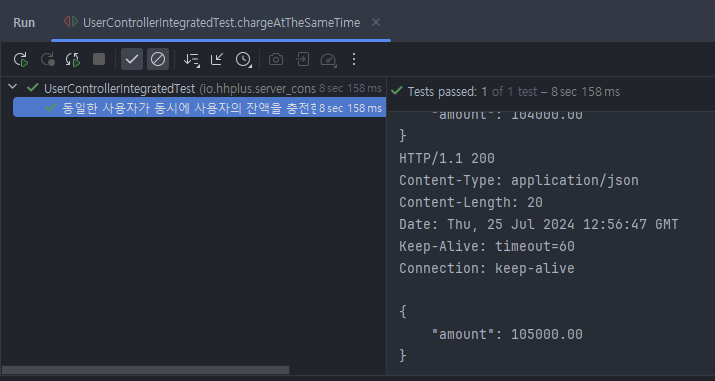Click the Keep-Alive: timeout=60 line
Image resolution: width=715 pixels, height=381 pixels.
487,247
